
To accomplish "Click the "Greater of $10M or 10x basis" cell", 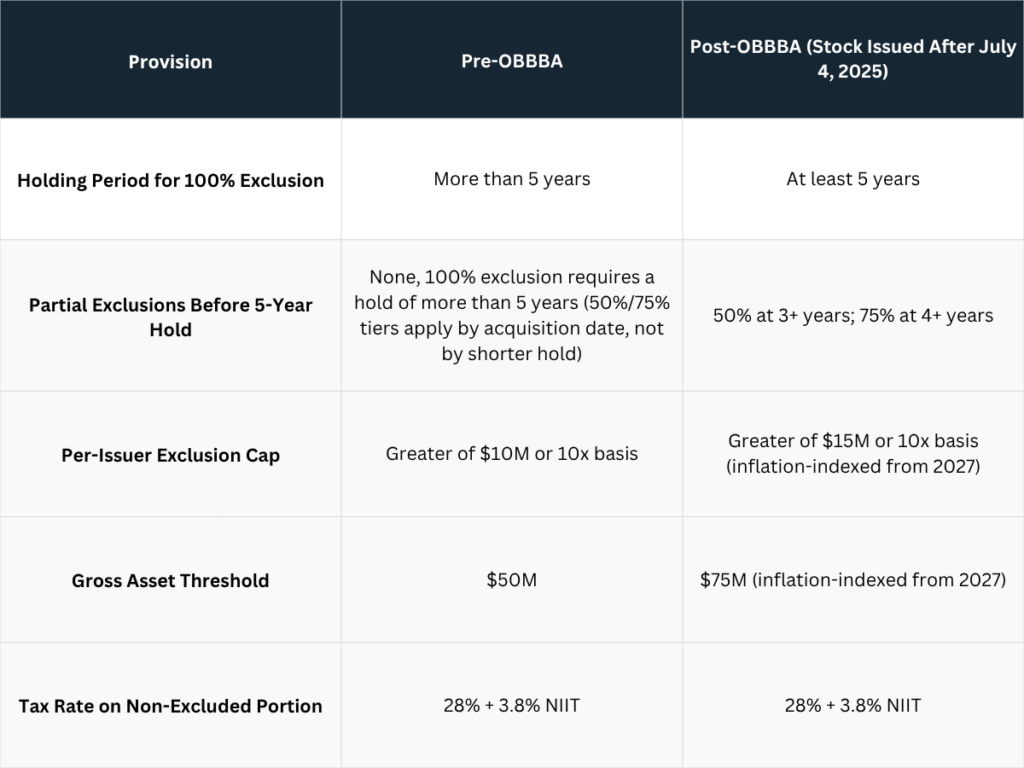I will [x=512, y=454].
